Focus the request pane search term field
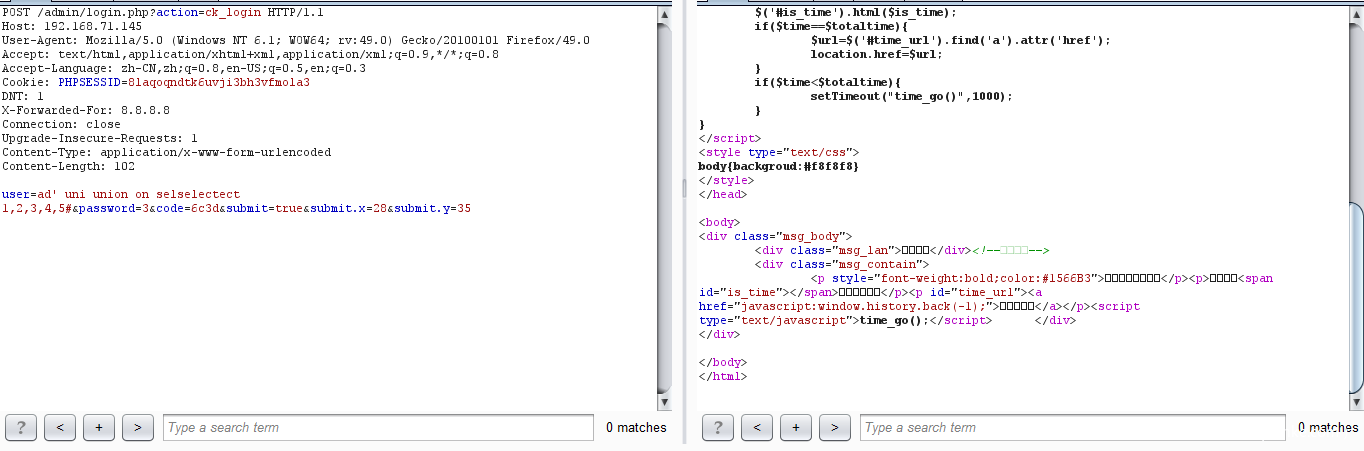Viewport: 1364px width, 451px height. coord(378,427)
